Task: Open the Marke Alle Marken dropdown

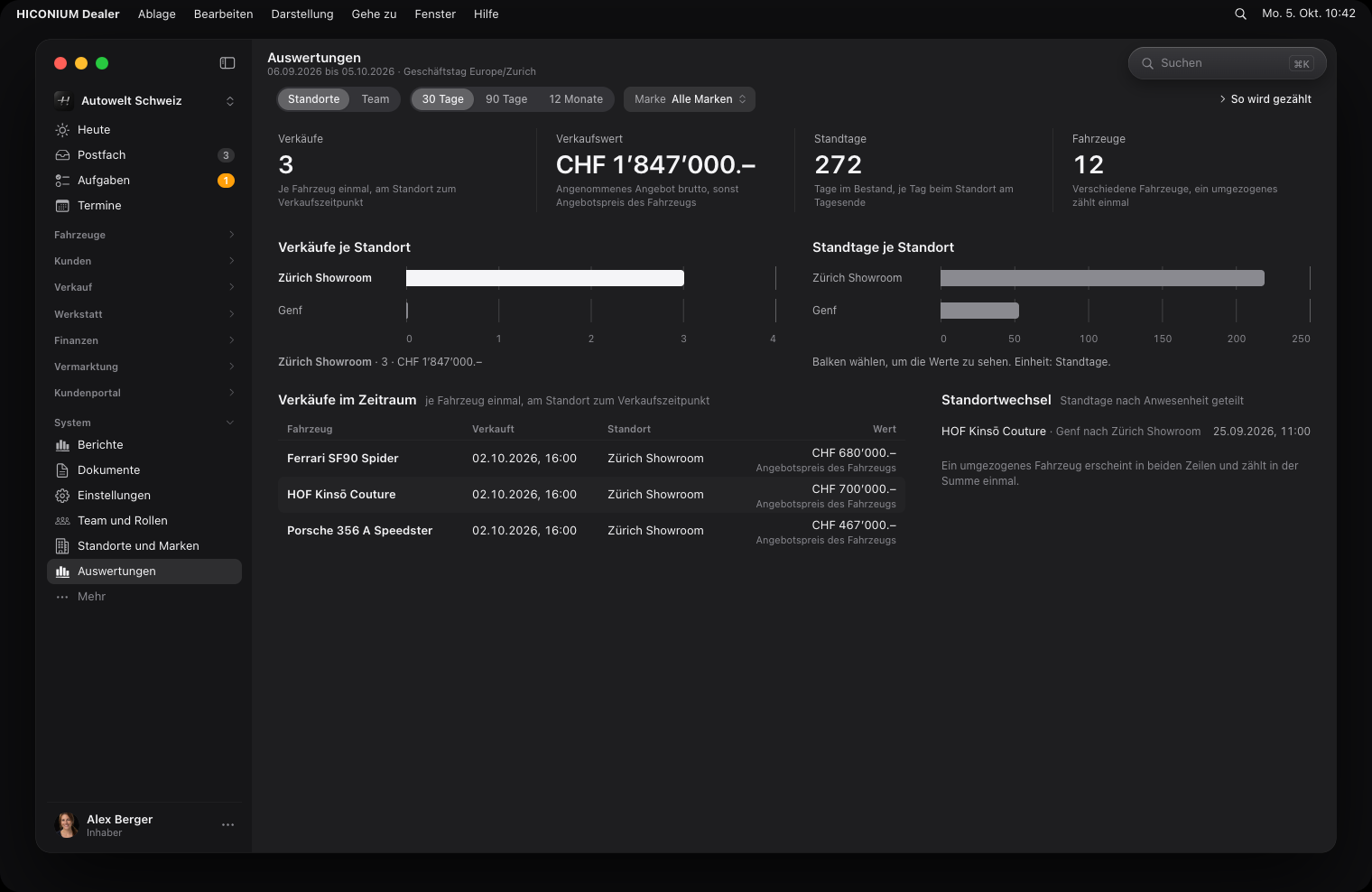Action: 690,99
